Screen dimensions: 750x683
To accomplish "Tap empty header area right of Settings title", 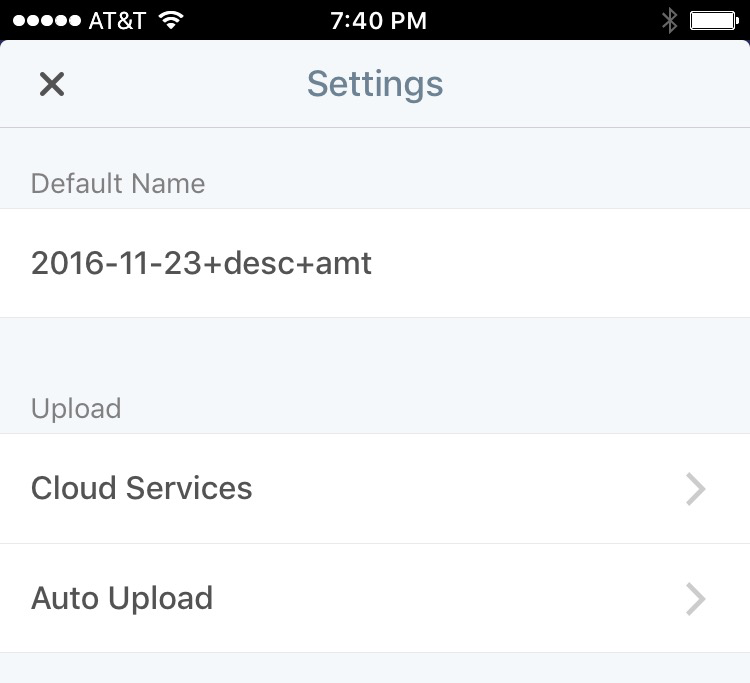I will pos(600,84).
